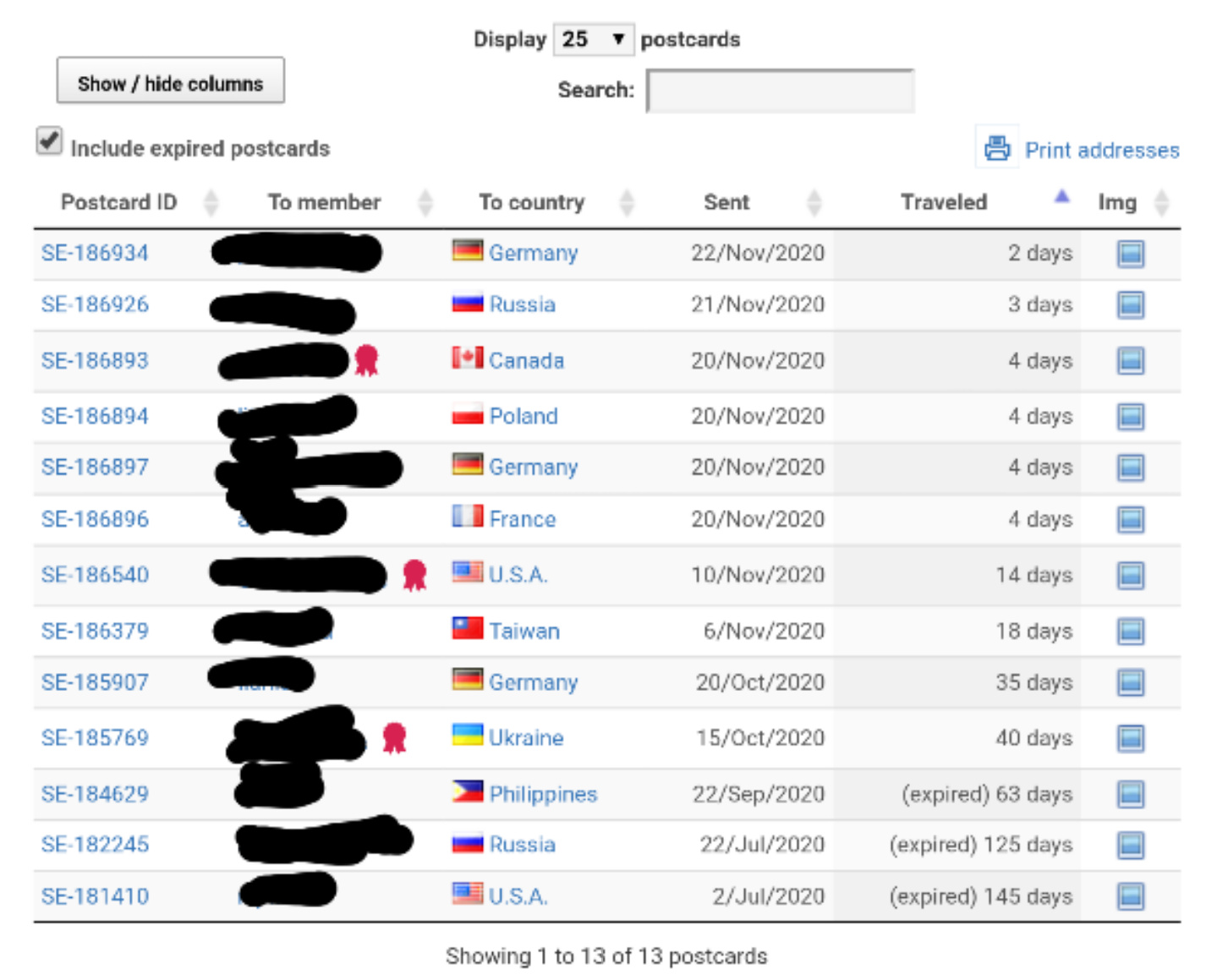Sort by To country column header

coord(531,202)
